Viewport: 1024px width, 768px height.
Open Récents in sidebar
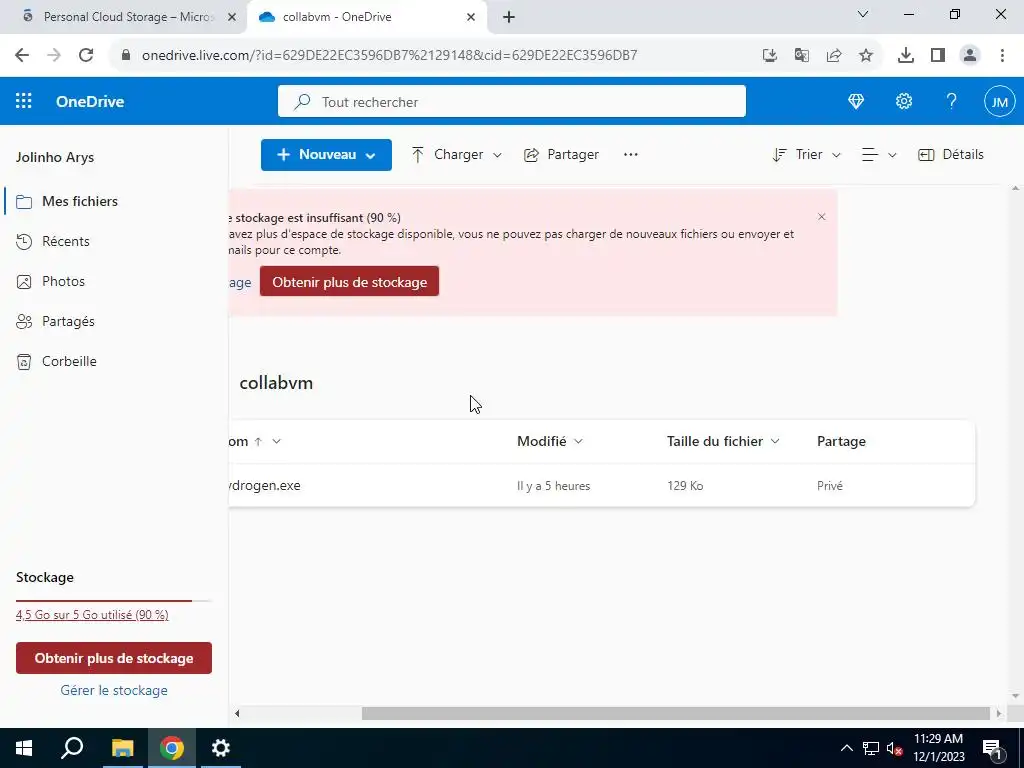pos(65,241)
